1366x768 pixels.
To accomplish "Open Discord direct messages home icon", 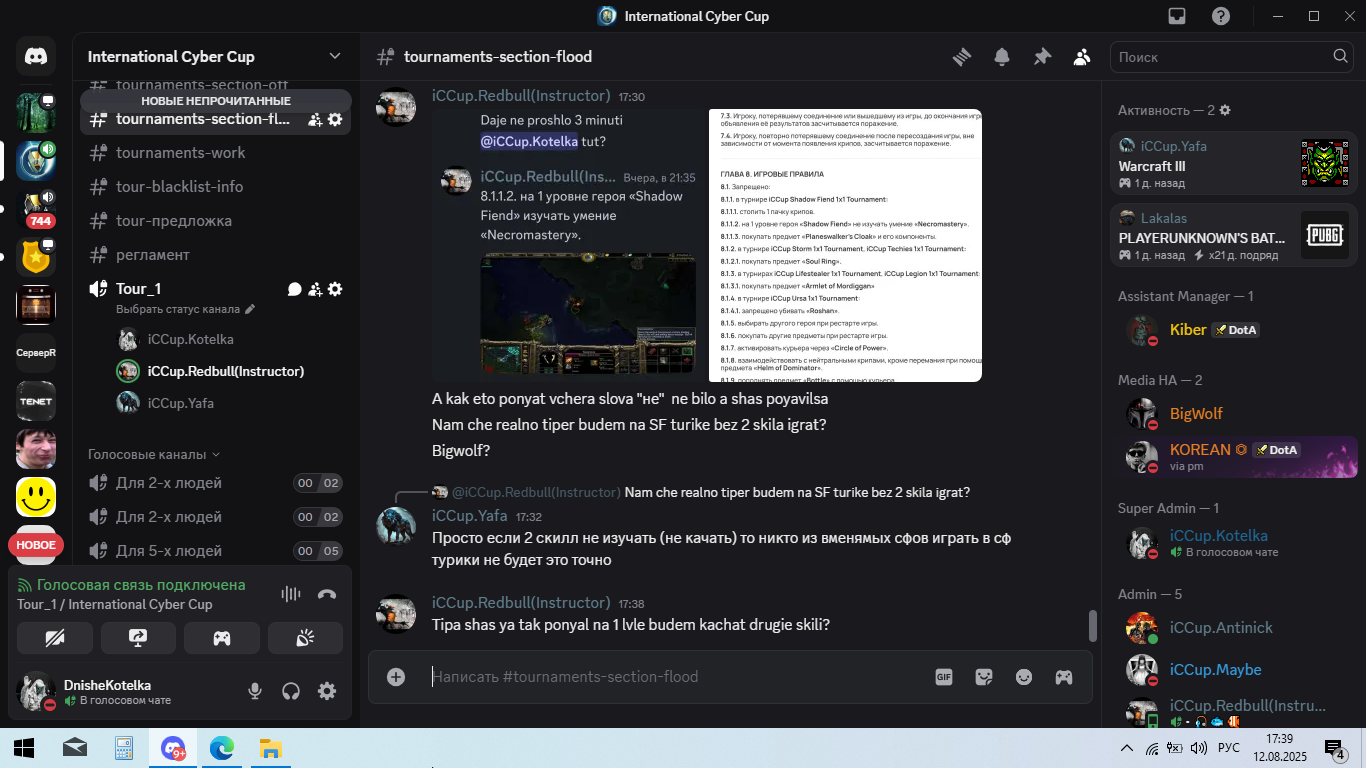I will coord(36,56).
